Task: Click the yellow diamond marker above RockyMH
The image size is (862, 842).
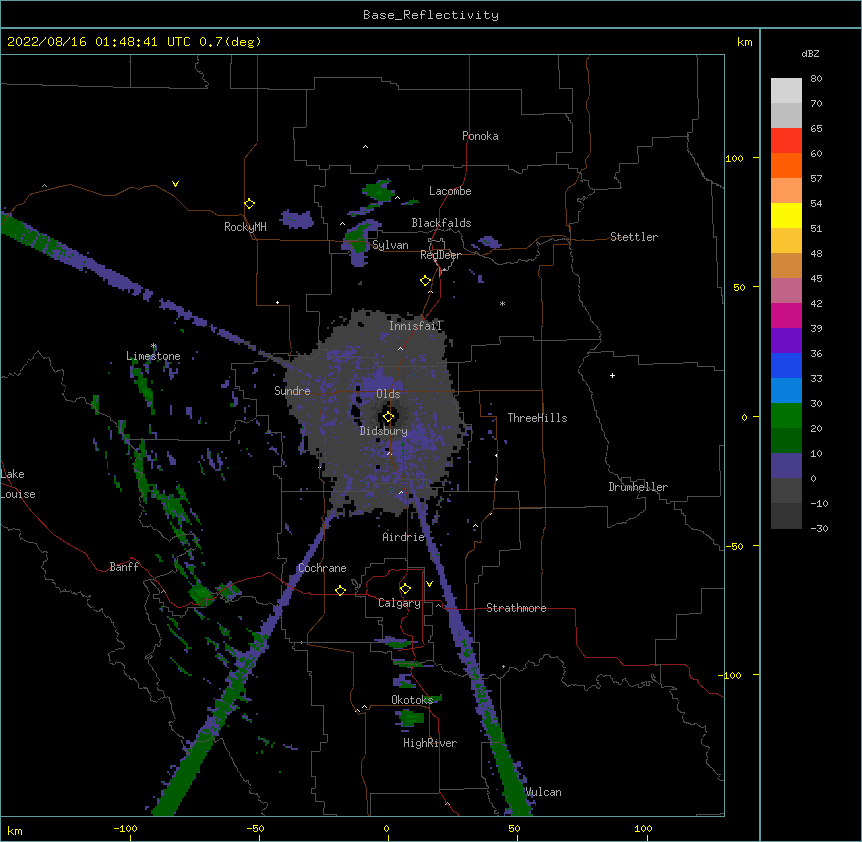Action: 249,204
